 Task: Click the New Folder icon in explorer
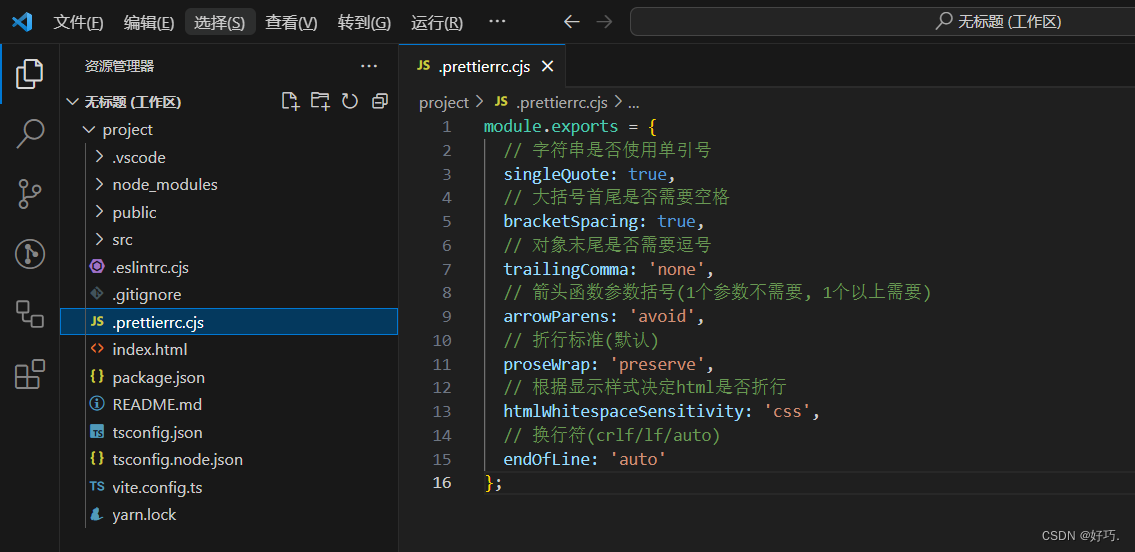click(320, 101)
